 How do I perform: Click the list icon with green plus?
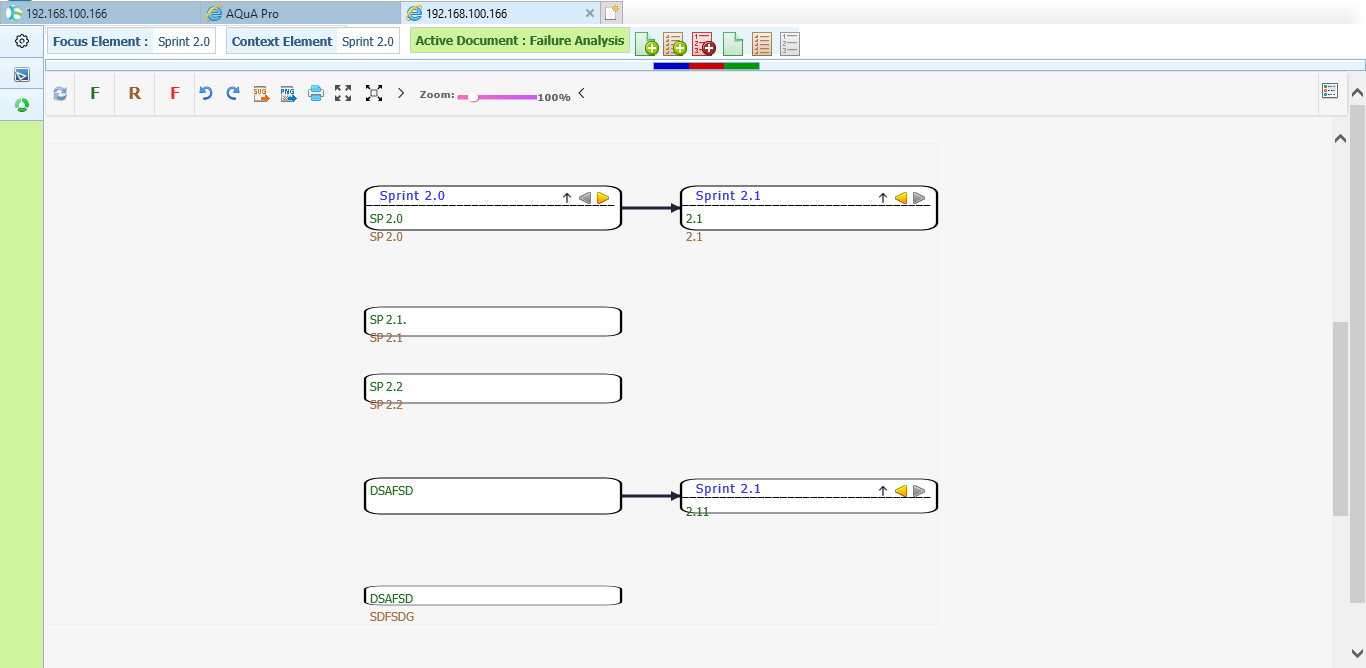(675, 44)
